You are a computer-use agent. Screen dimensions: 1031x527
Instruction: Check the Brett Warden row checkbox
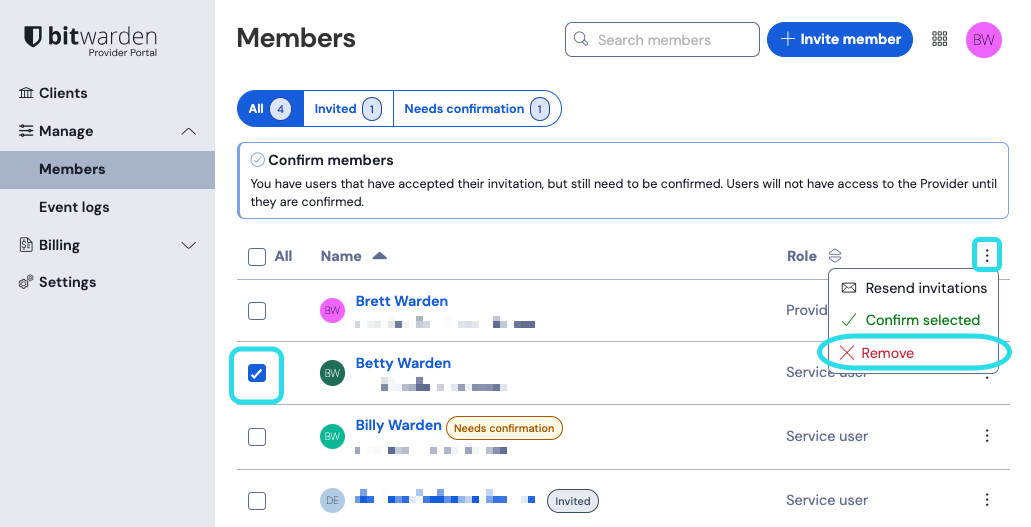tap(257, 311)
